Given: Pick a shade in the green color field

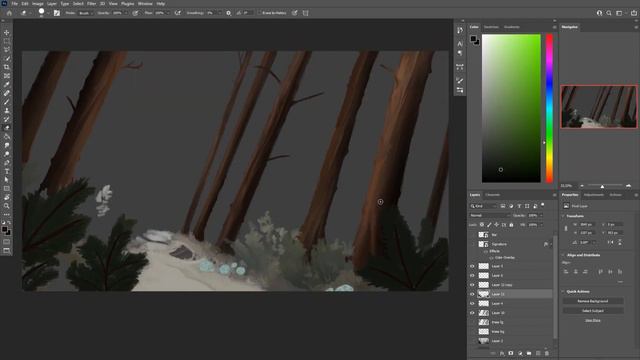Looking at the screenshot, I should (x=511, y=108).
